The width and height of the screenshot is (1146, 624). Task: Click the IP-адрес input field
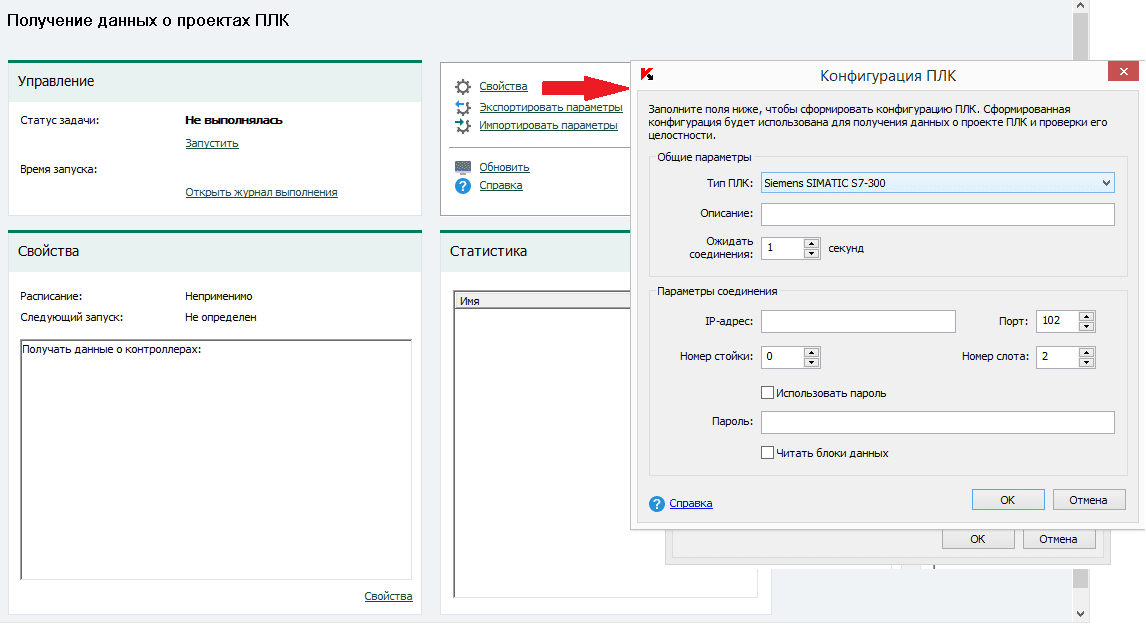(858, 321)
